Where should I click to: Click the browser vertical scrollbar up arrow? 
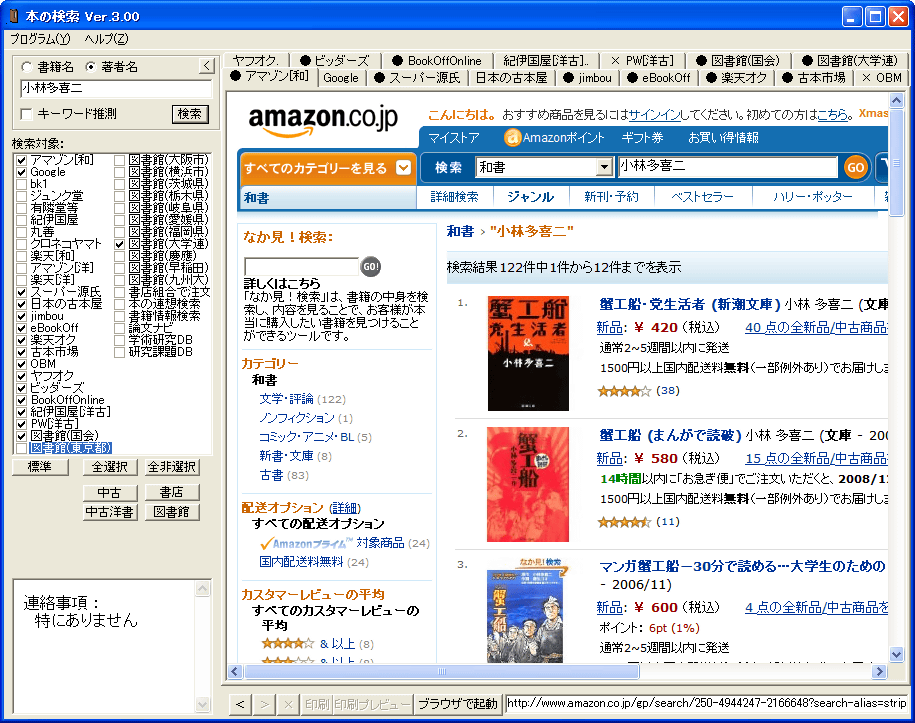click(896, 100)
